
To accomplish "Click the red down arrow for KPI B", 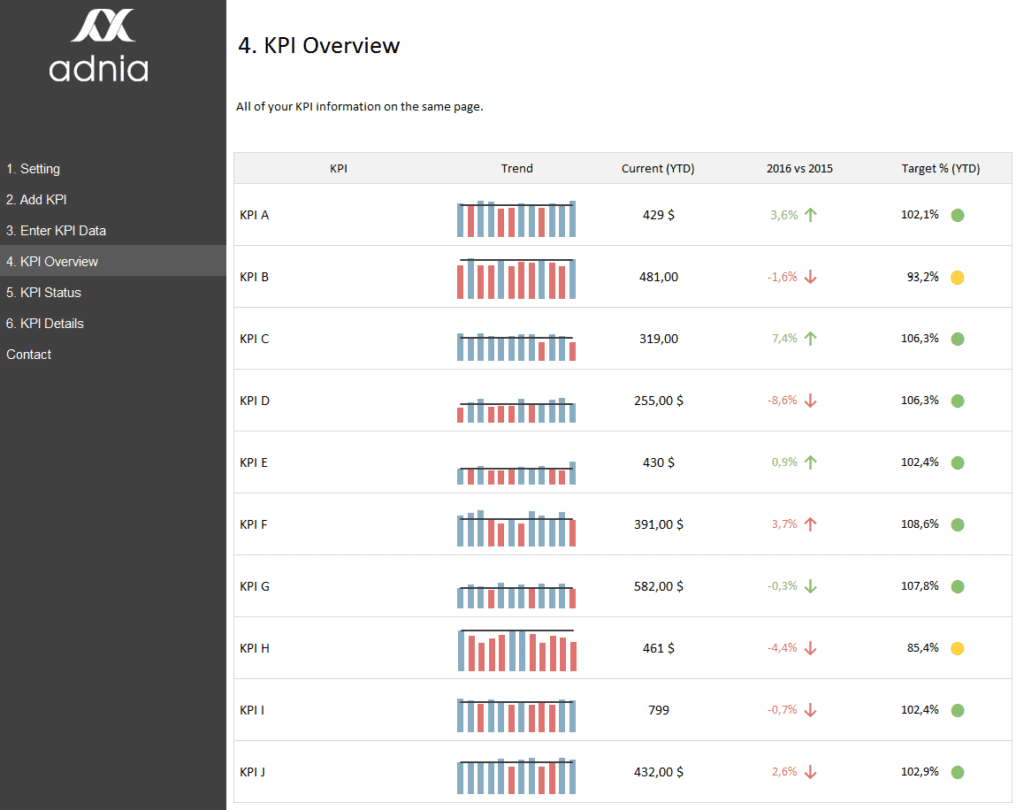I will coord(810,277).
